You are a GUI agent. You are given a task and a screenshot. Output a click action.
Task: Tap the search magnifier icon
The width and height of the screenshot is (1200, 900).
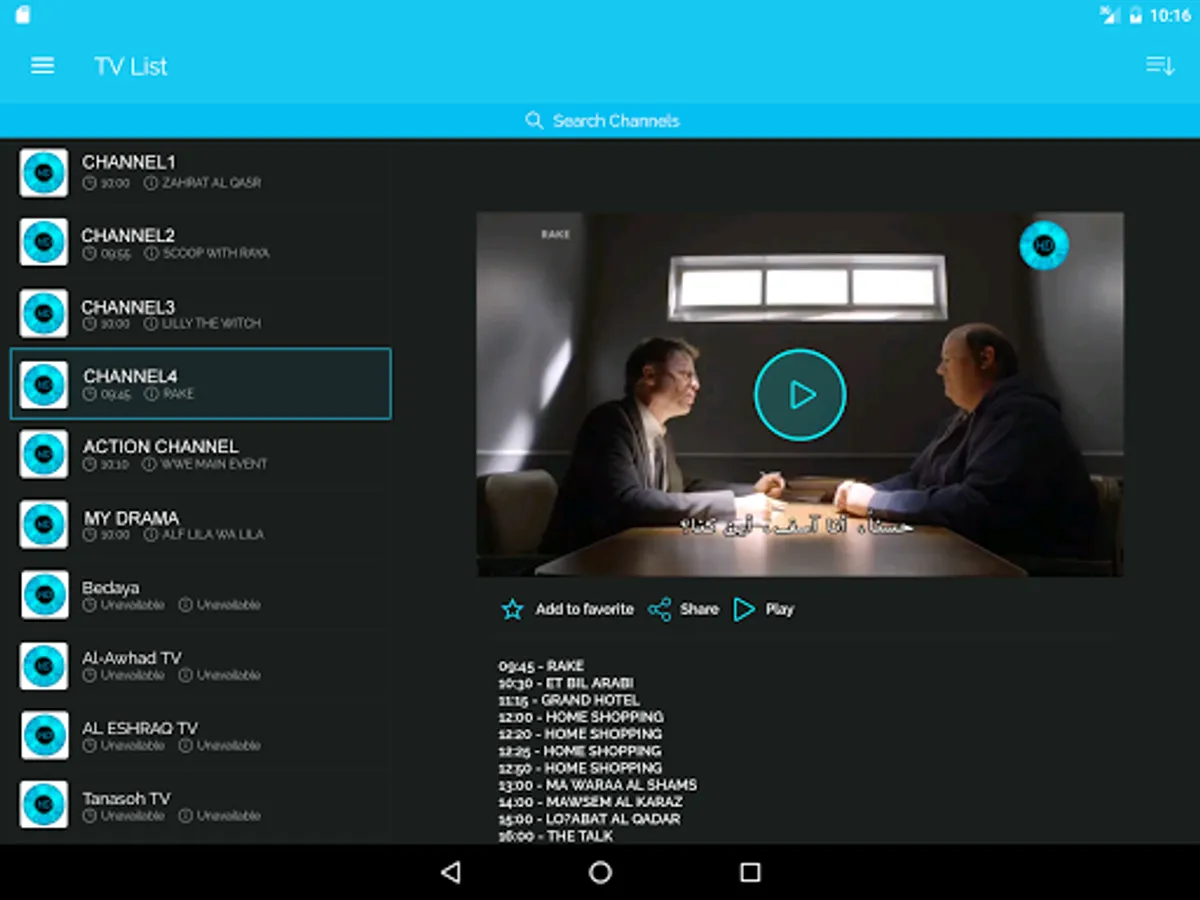pyautogui.click(x=534, y=121)
